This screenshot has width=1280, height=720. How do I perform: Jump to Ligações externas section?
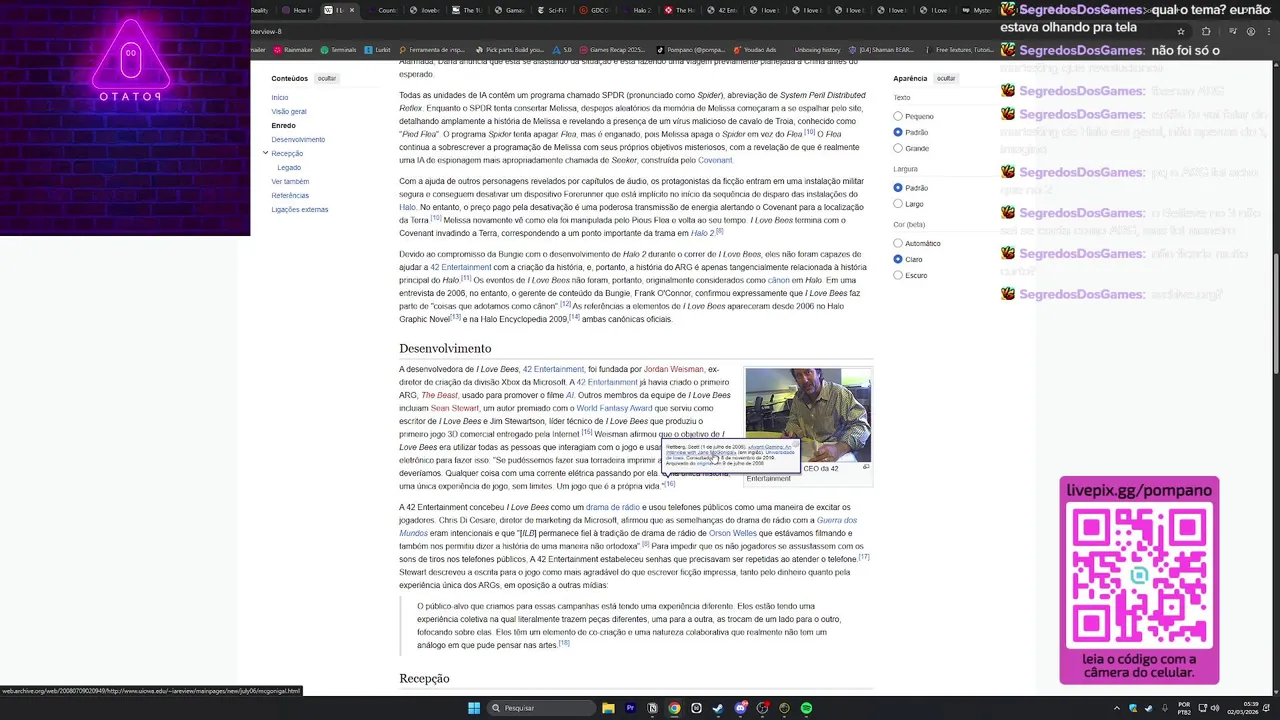[x=300, y=210]
